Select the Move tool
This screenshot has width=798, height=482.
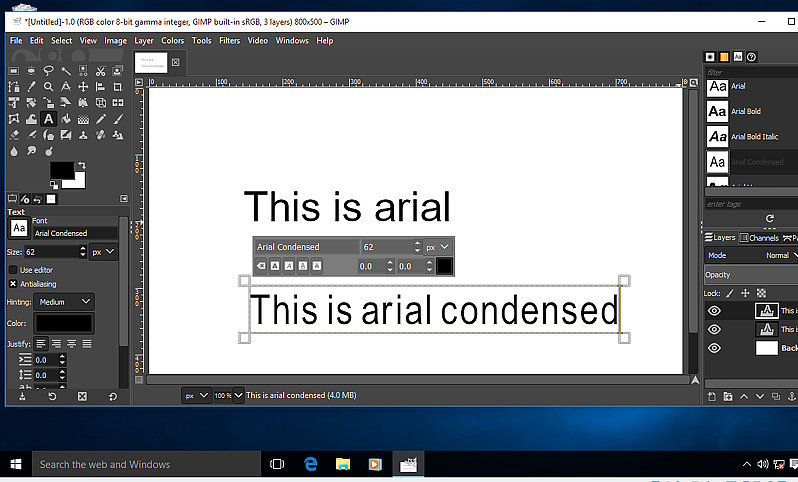pos(83,87)
